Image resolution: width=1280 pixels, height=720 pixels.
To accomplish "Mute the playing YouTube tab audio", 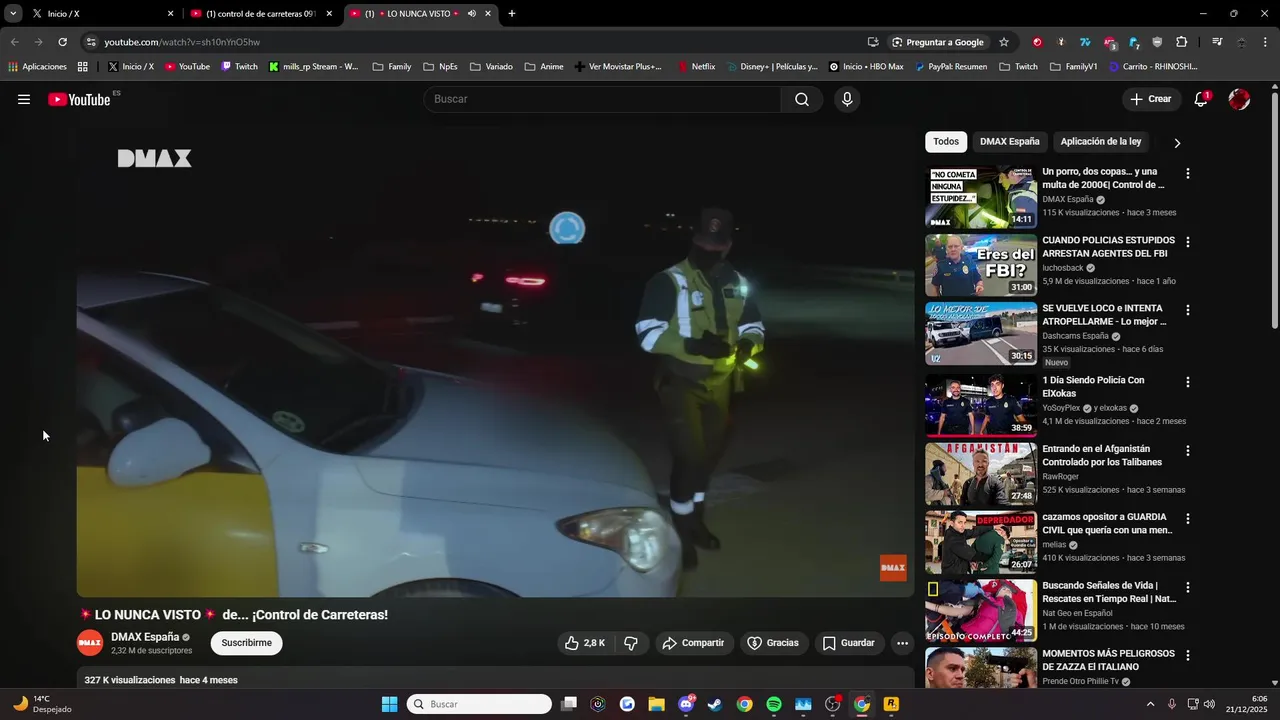I will tap(471, 14).
